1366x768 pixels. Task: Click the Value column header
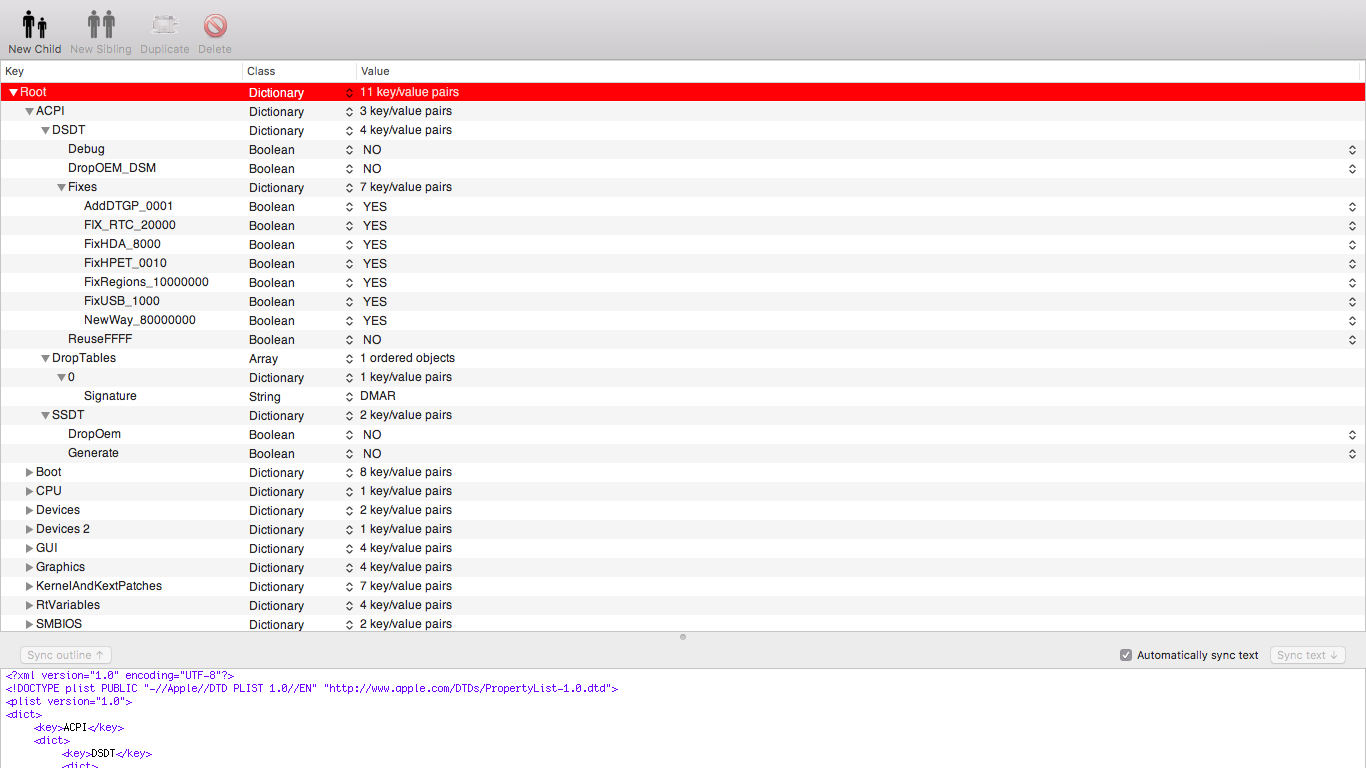pyautogui.click(x=858, y=72)
